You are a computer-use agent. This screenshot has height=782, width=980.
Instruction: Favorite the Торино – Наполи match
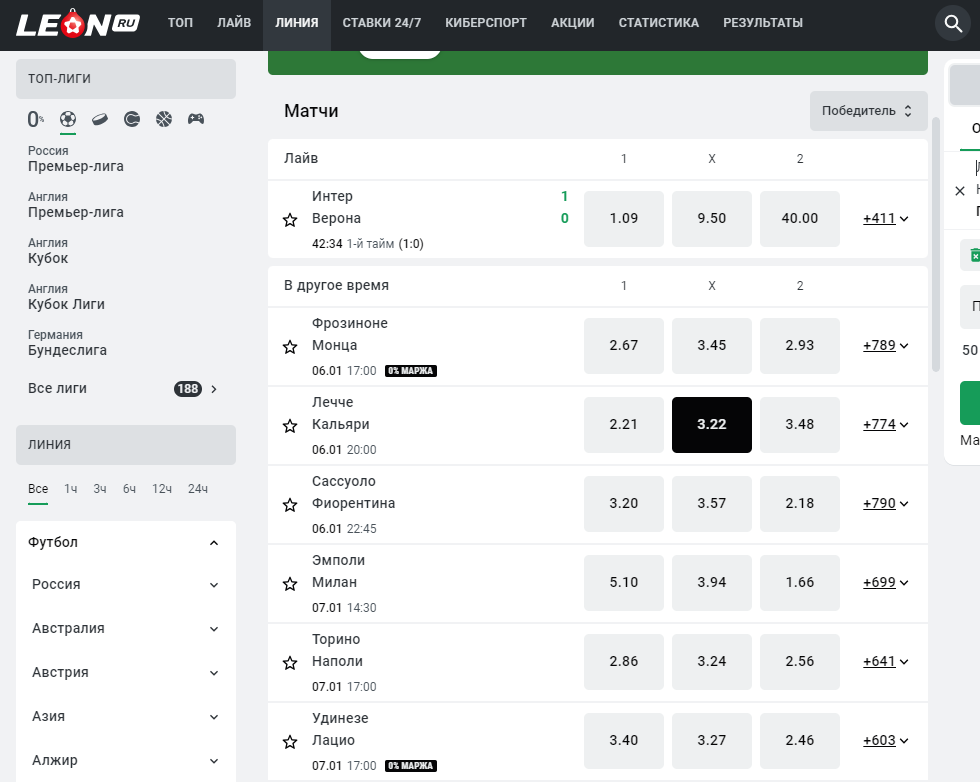[x=290, y=663]
